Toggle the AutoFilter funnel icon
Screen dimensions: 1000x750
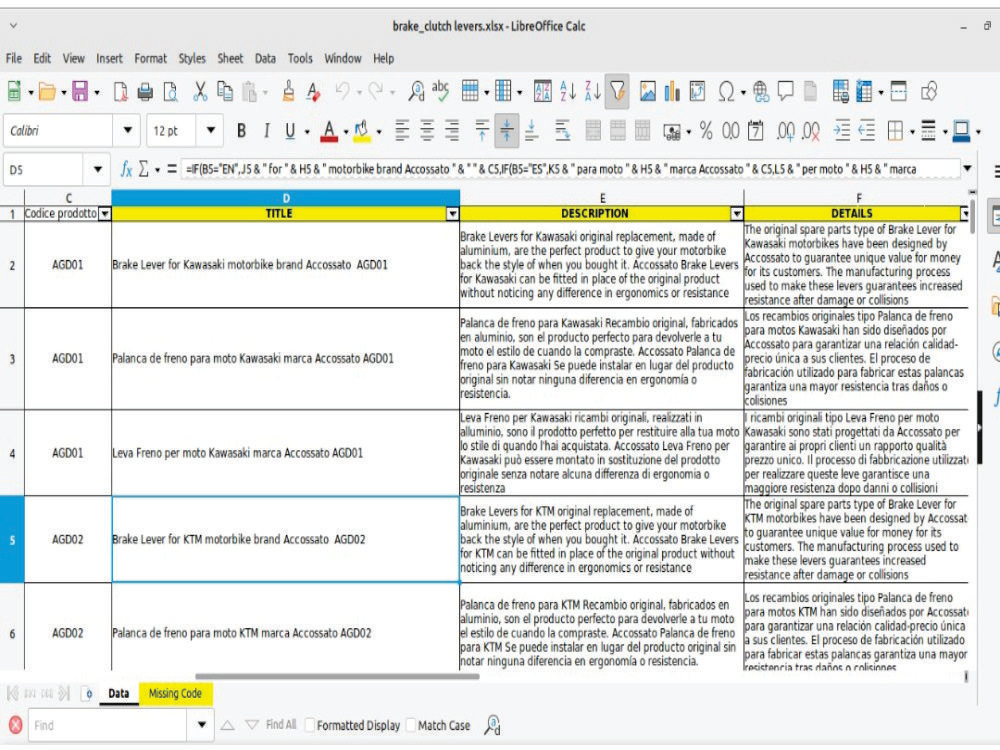pyautogui.click(x=617, y=91)
